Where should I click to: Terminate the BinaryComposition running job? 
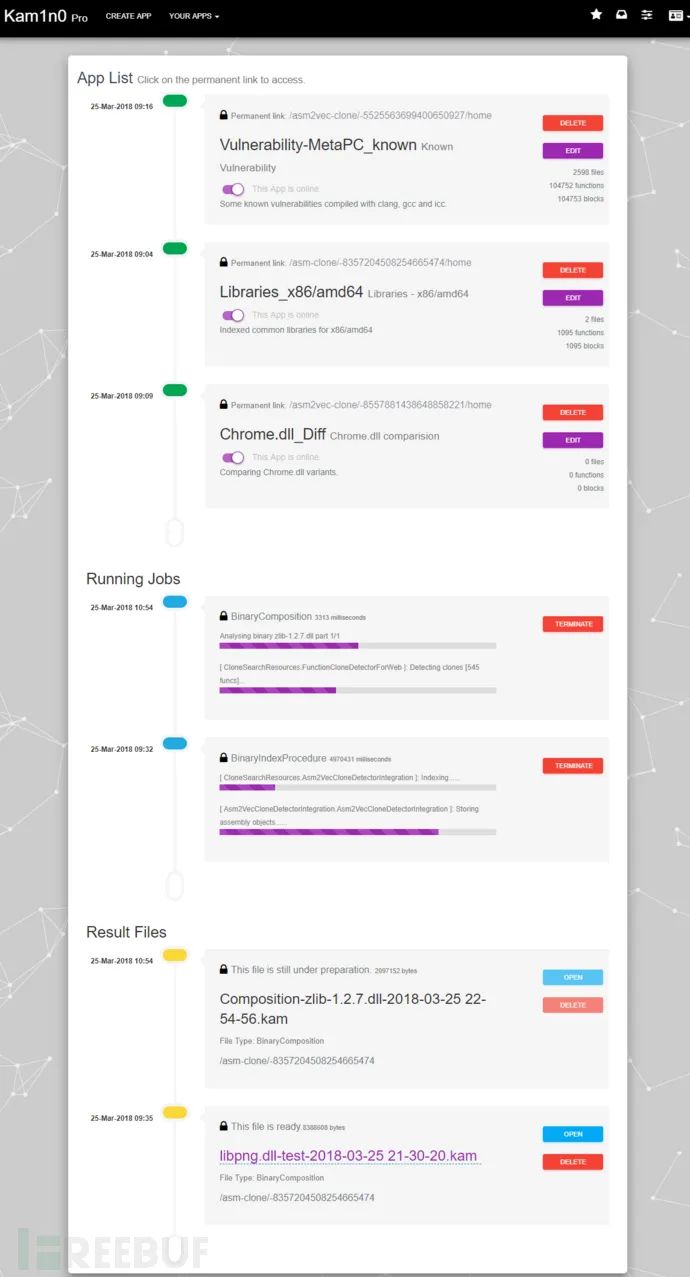[573, 624]
